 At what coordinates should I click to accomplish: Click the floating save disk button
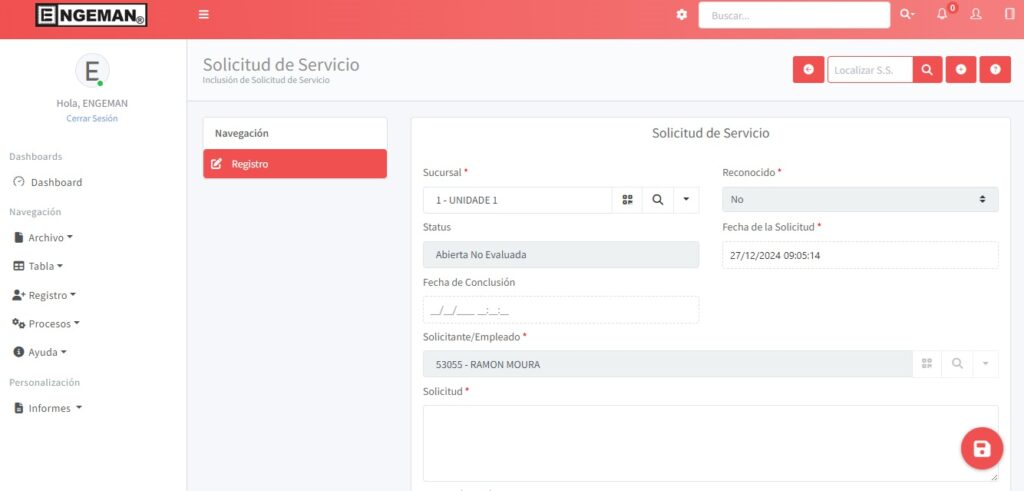pos(981,449)
